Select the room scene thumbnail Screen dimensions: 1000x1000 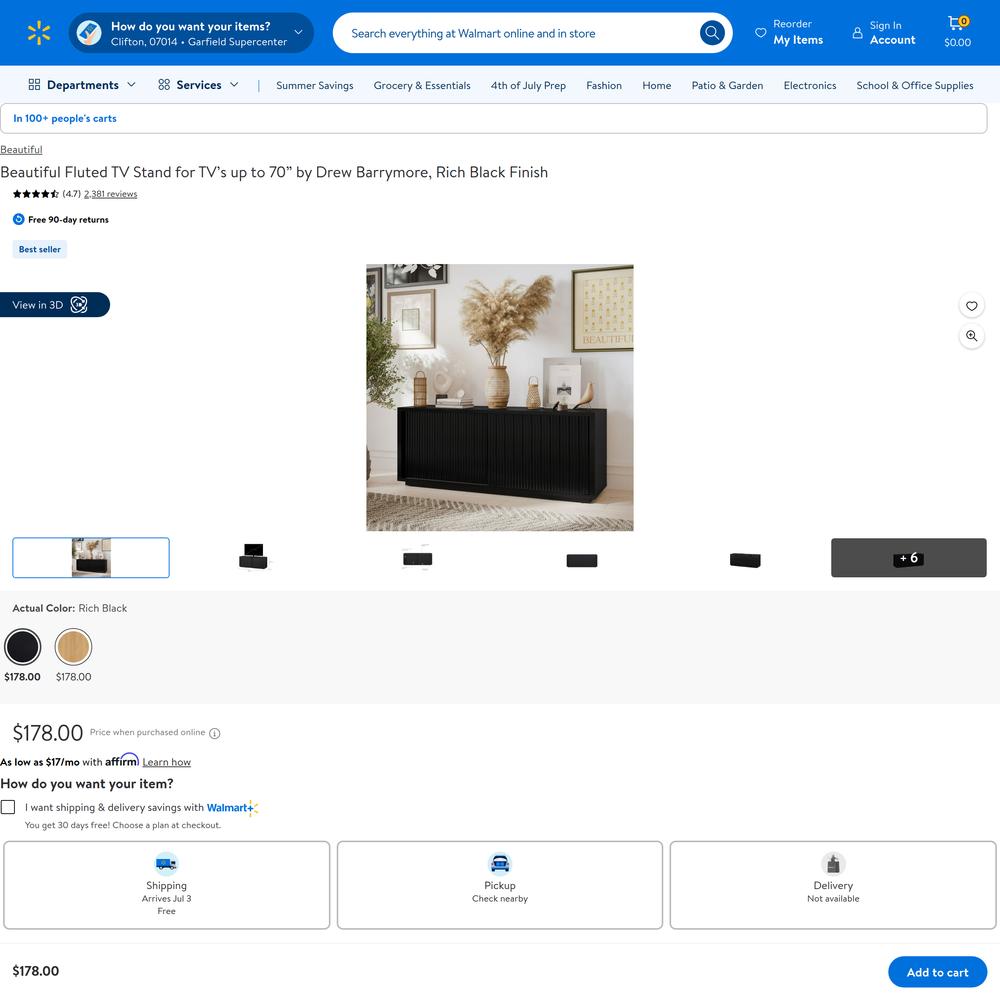coord(91,558)
